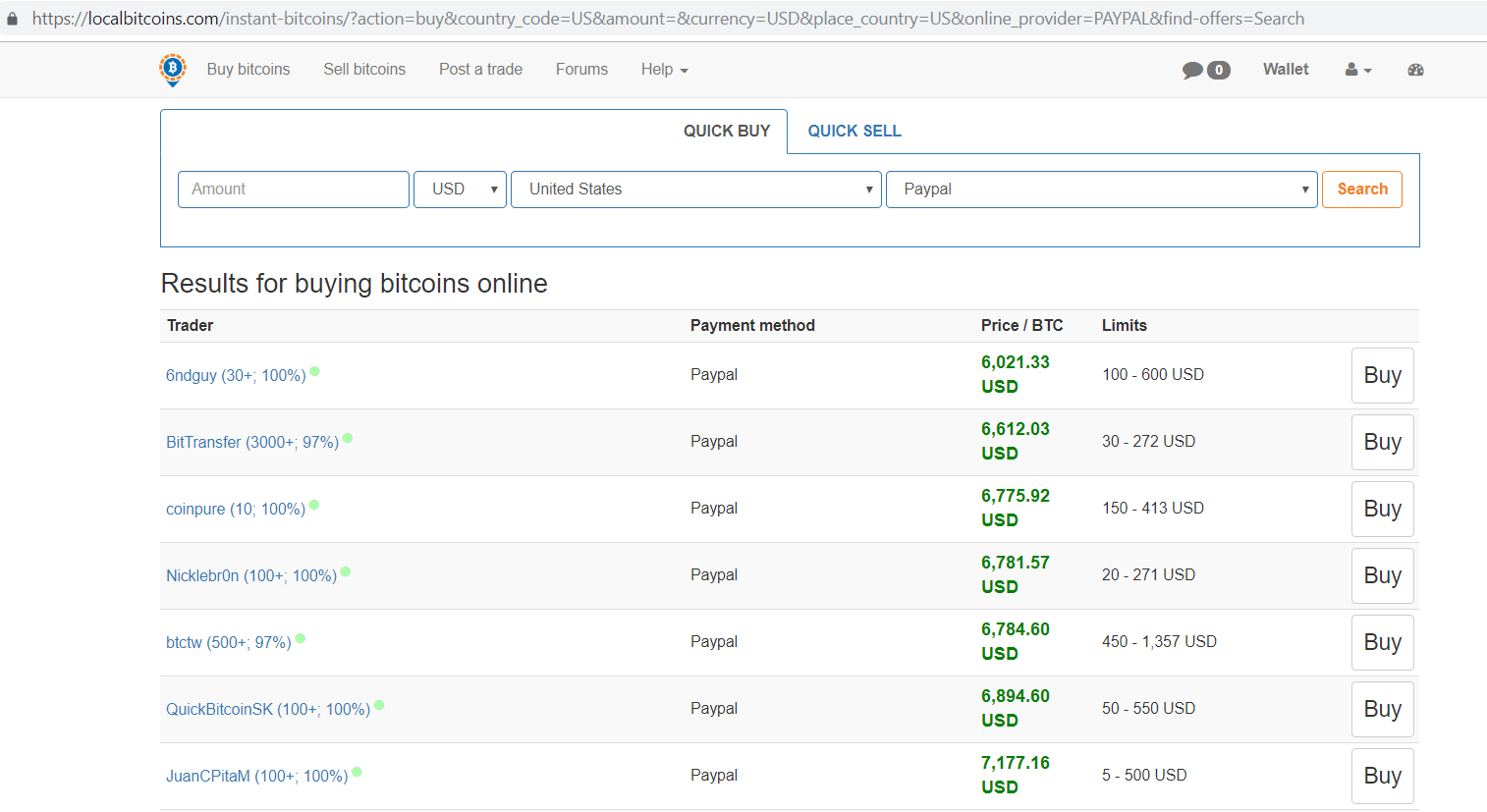Switch to QUICK BUY tab
This screenshot has height=812, width=1487.
pos(727,132)
